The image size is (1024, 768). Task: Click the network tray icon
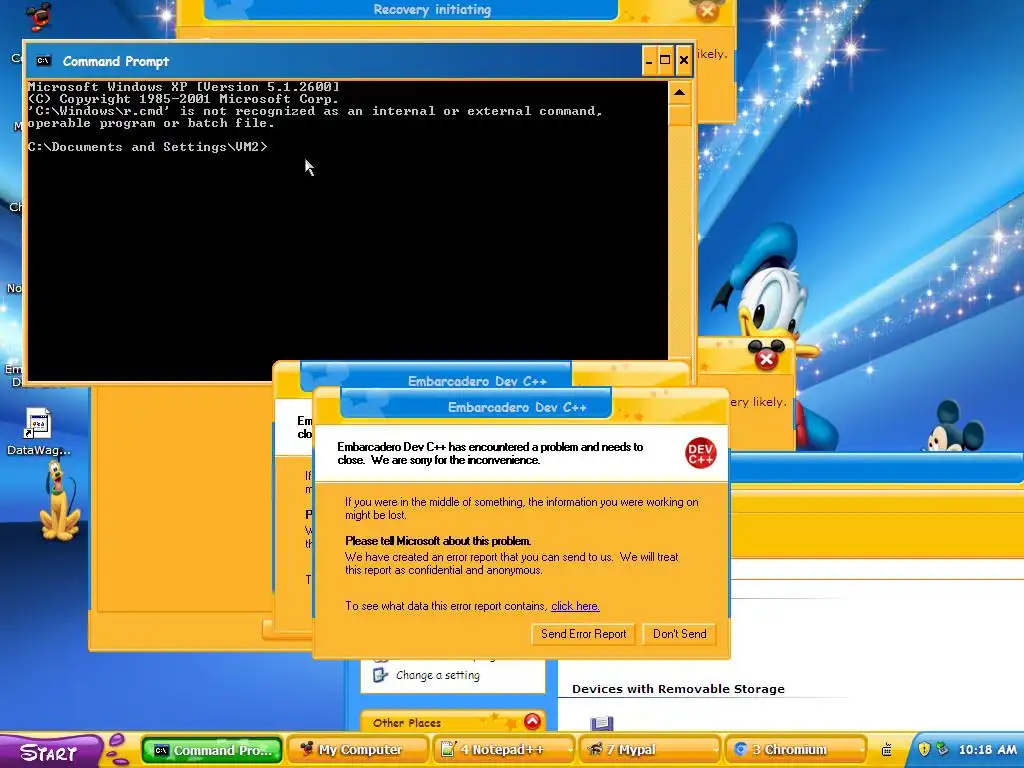coord(942,749)
